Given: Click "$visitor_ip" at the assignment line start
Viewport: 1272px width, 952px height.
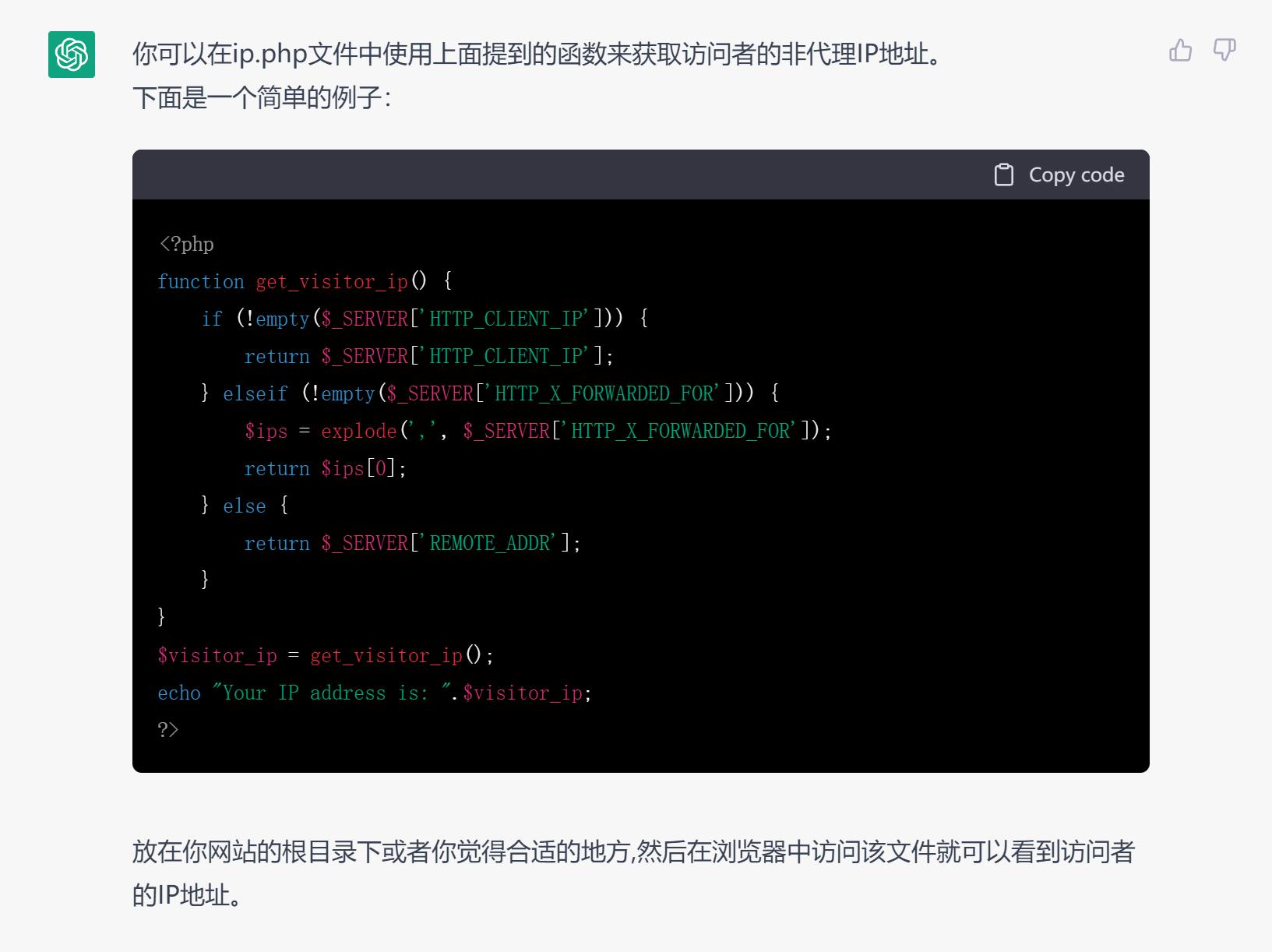Looking at the screenshot, I should coord(217,655).
